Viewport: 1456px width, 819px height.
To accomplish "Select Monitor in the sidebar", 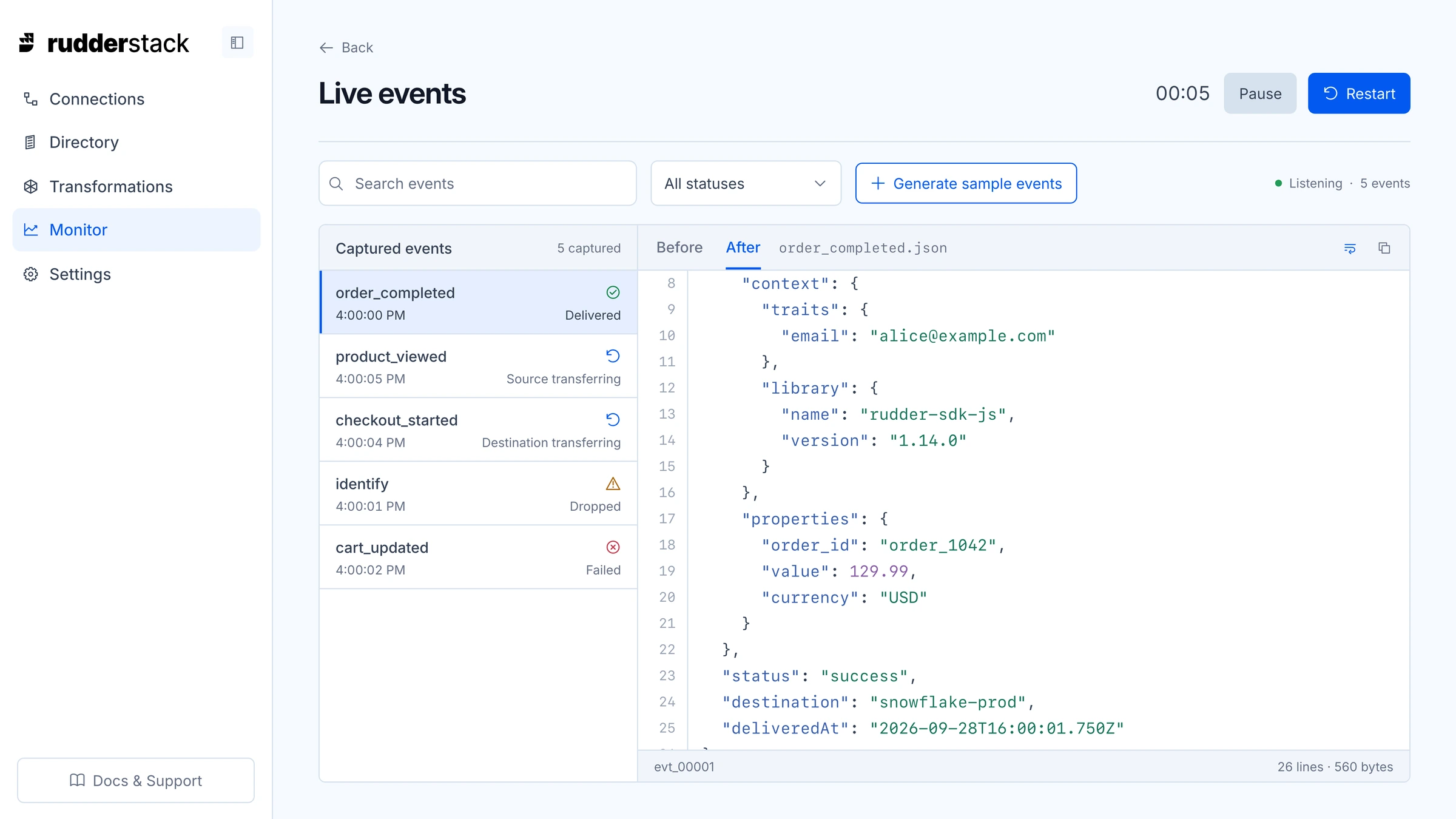I will coord(136,230).
